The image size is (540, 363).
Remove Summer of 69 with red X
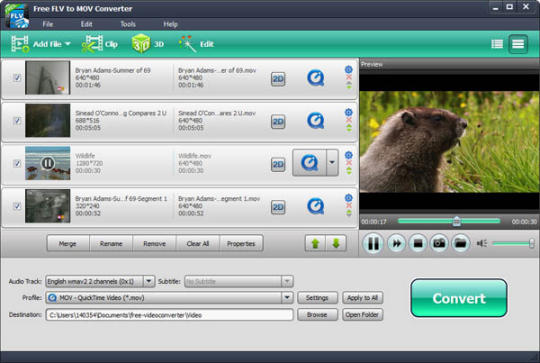[349, 77]
